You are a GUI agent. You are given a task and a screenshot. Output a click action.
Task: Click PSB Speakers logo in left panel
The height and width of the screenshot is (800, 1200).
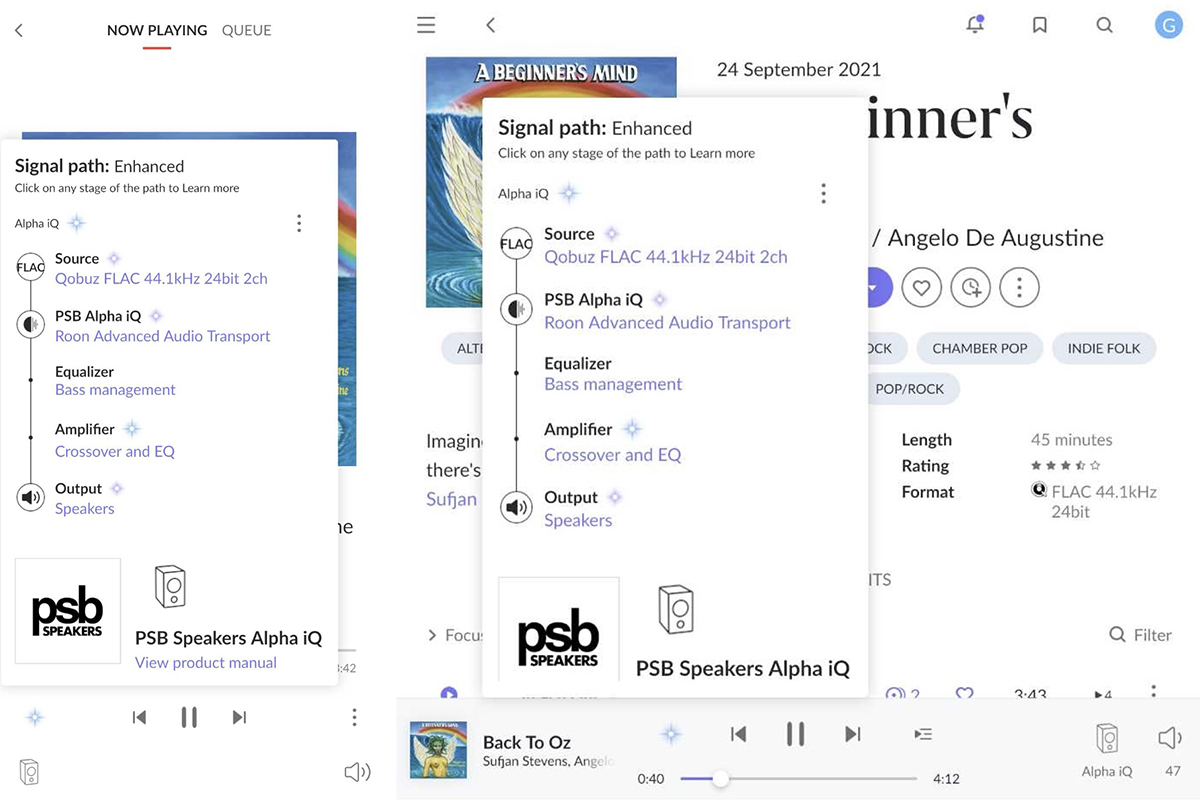click(68, 611)
